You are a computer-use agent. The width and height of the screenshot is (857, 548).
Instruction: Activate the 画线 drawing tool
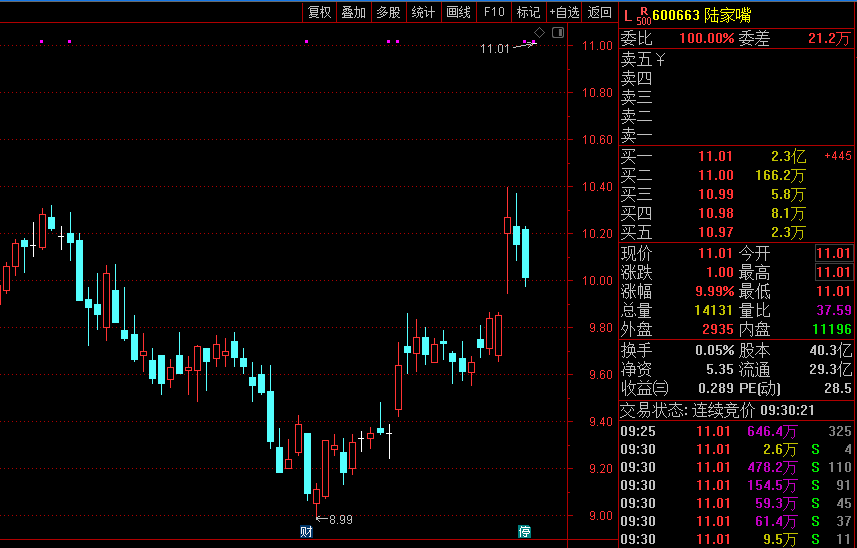tap(458, 12)
